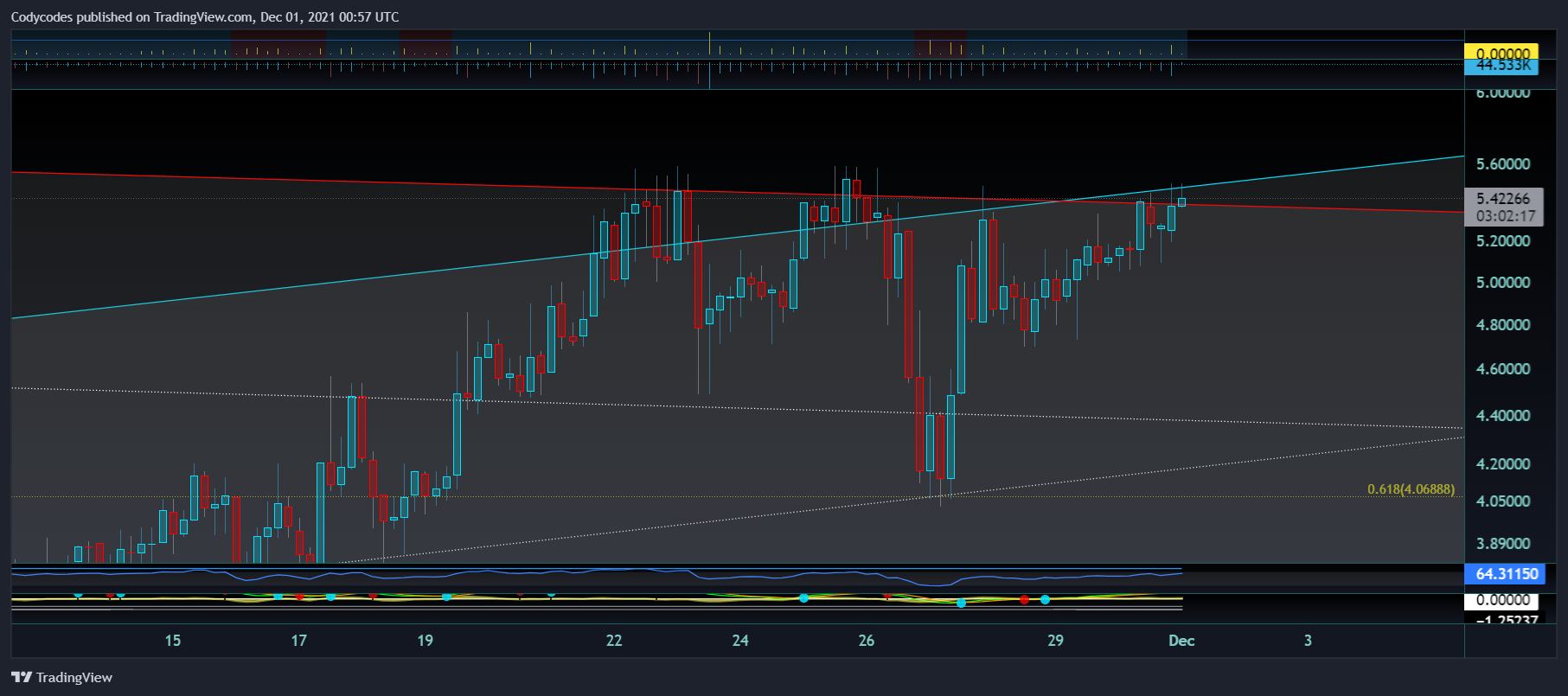1568x696 pixels.
Task: Click the Codycodes published header text
Action: point(205,17)
